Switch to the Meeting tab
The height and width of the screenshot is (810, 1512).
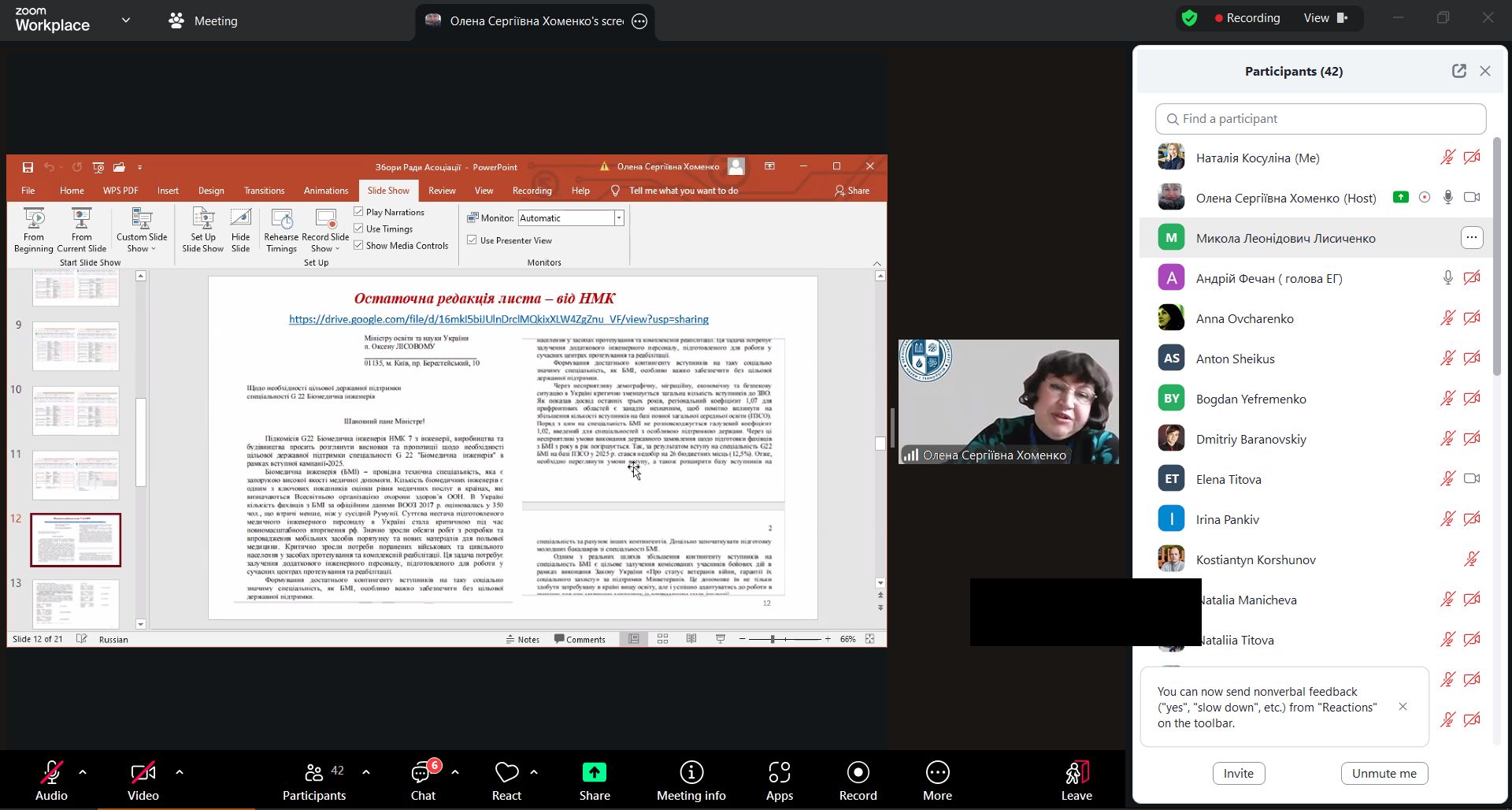pos(203,21)
